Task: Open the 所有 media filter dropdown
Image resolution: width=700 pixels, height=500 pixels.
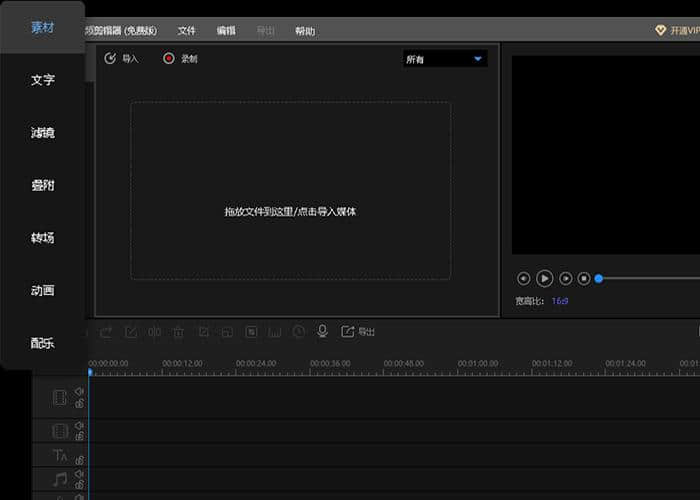Action: click(444, 59)
